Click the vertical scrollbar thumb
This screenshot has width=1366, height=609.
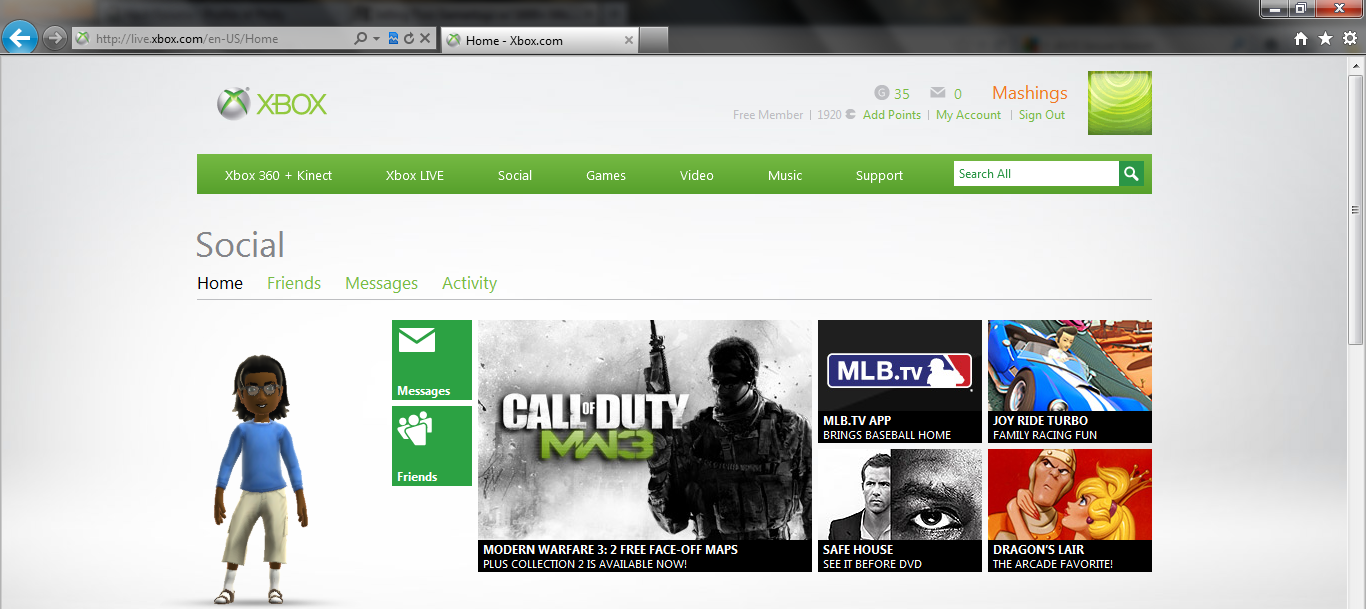click(1357, 210)
